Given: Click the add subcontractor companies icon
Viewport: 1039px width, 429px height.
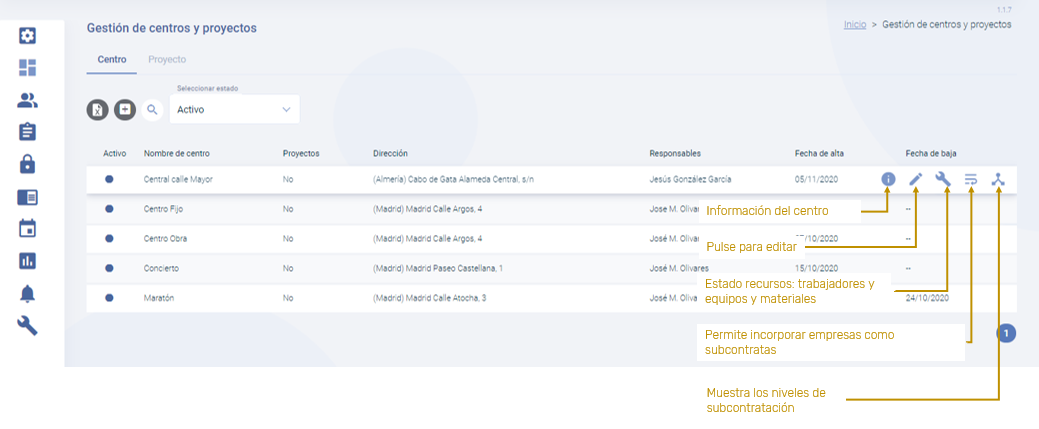Looking at the screenshot, I should point(970,180).
